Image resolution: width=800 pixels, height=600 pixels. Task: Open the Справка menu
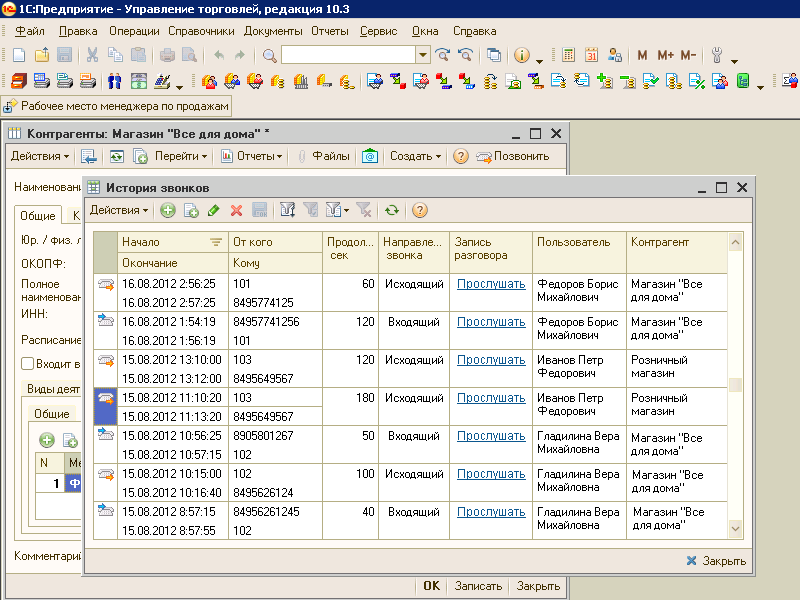click(474, 31)
